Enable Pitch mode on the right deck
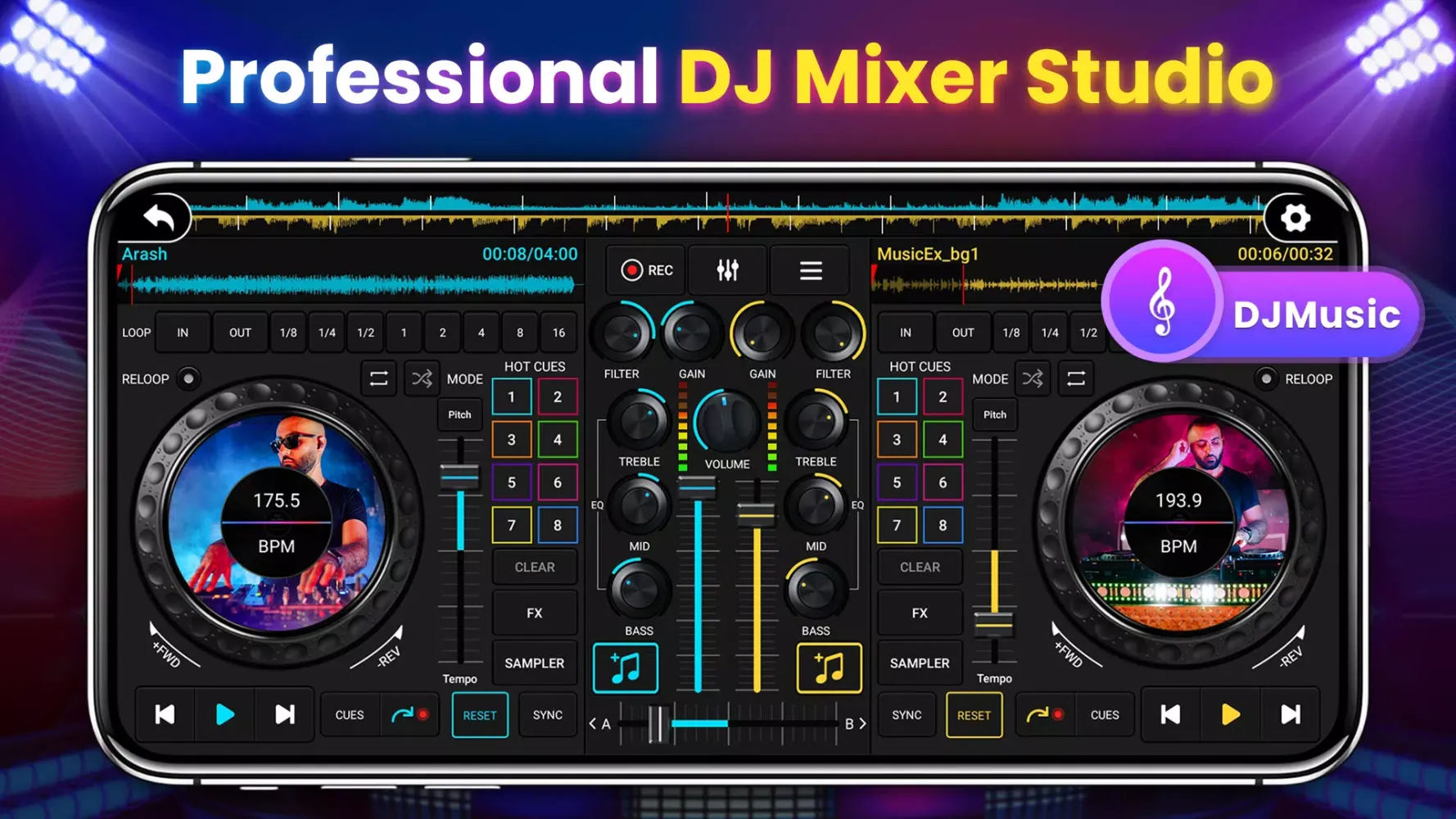Viewport: 1456px width, 819px height. [x=994, y=415]
